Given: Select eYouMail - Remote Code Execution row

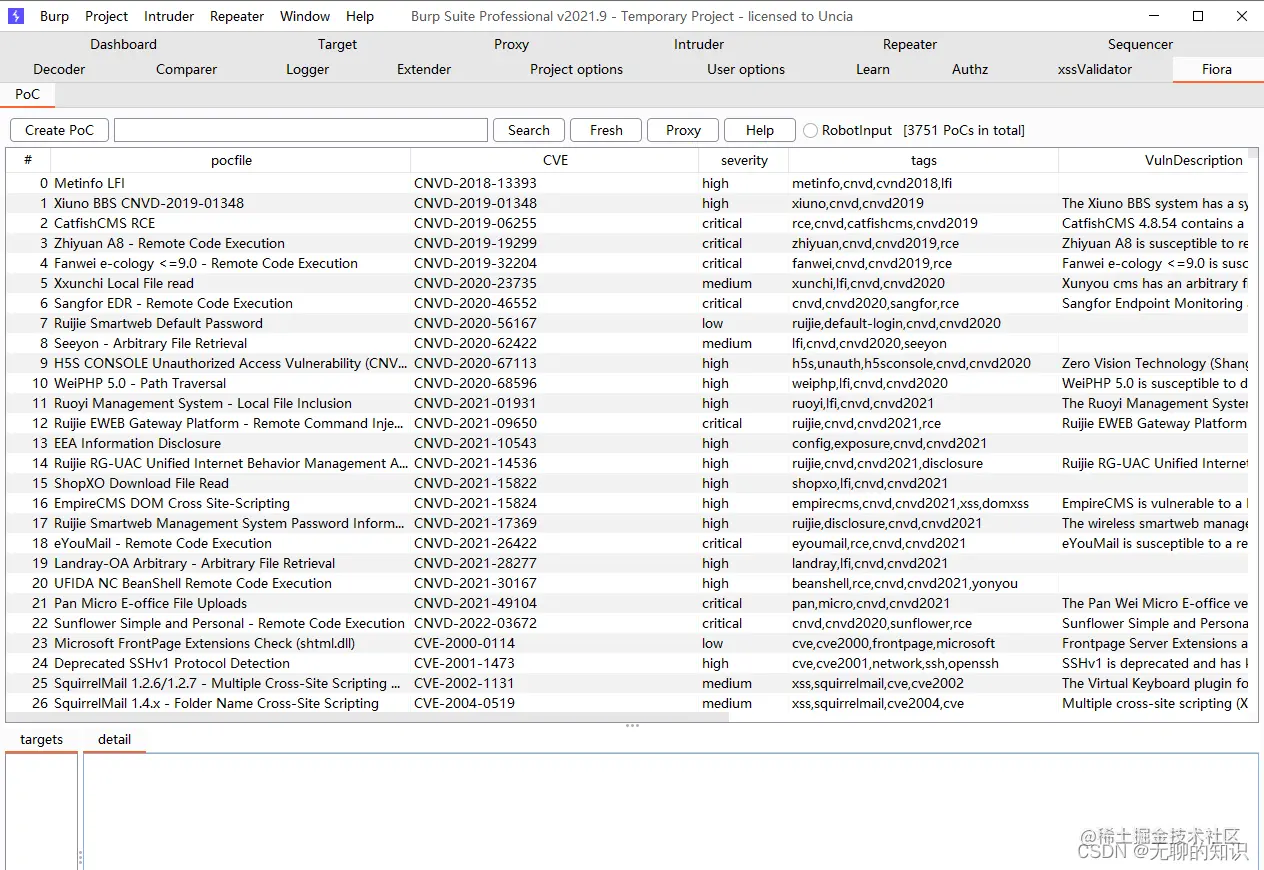Looking at the screenshot, I should pyautogui.click(x=627, y=543).
